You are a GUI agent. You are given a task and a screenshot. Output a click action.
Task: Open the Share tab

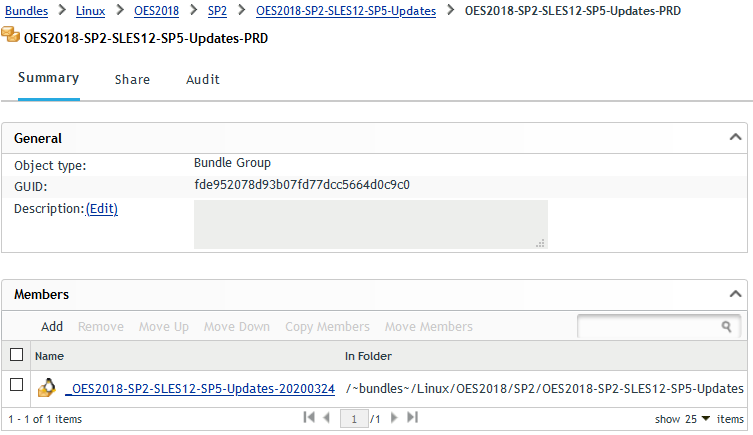132,80
